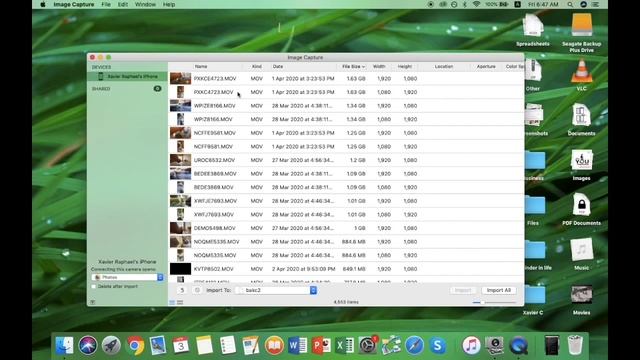Open Image Capture application menu
This screenshot has width=640, height=360.
[x=74, y=4]
